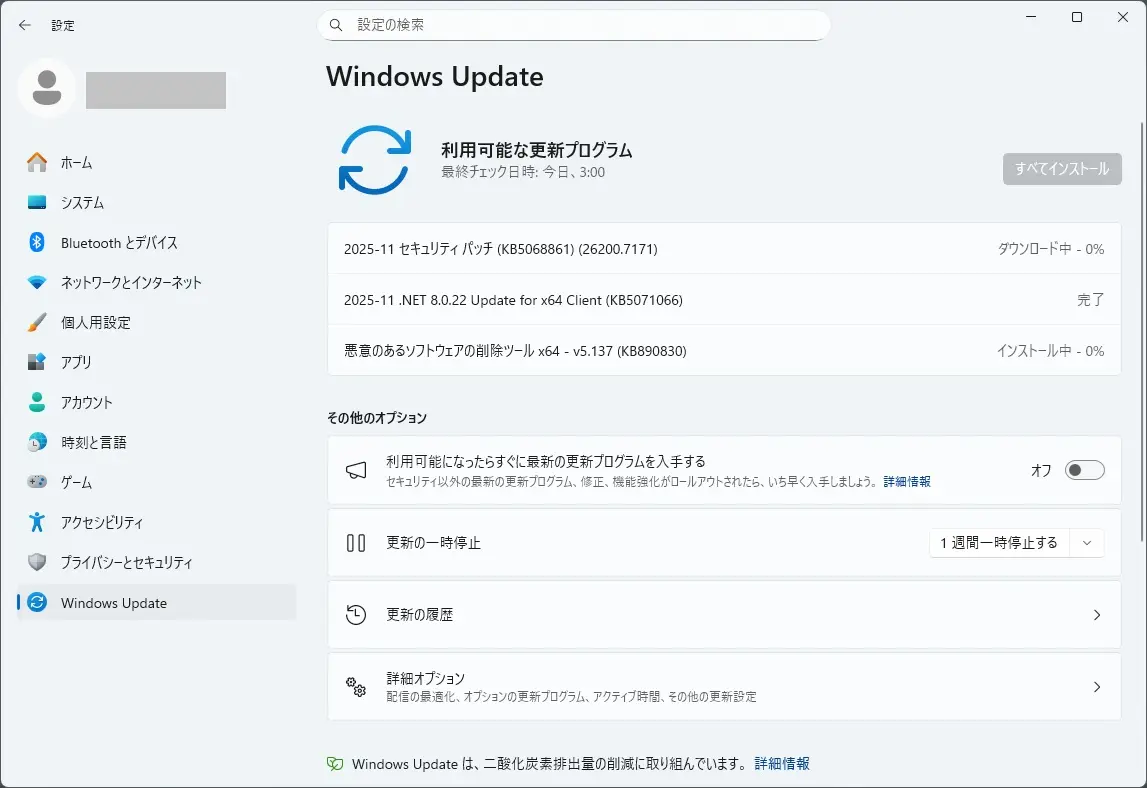
Task: Expand 更新の履歴 with its chevron
Action: pos(1097,615)
